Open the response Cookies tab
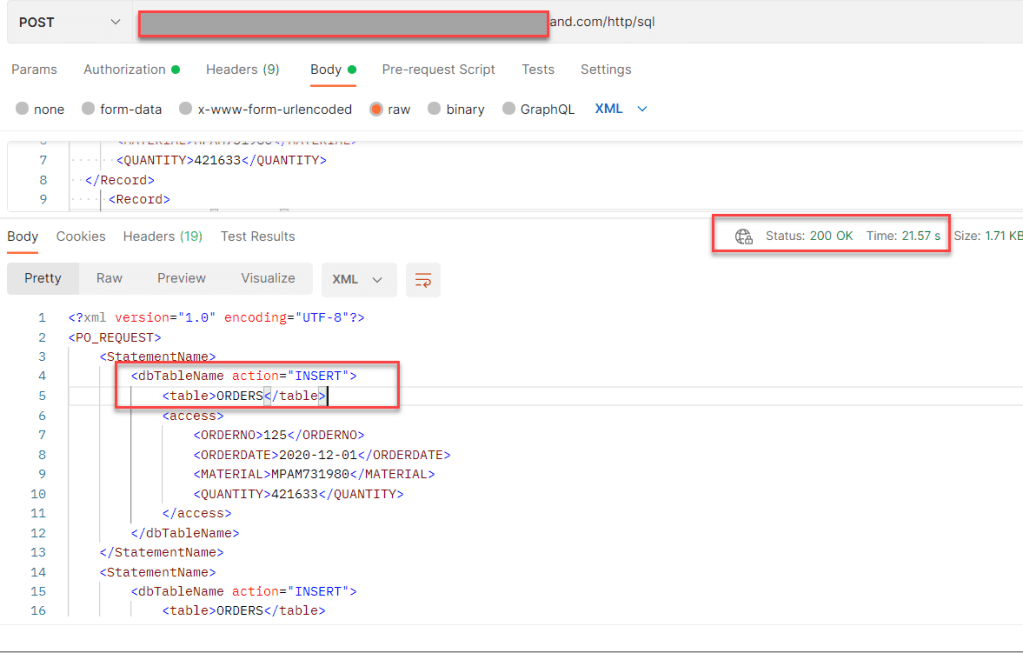1023x653 pixels. pos(80,237)
